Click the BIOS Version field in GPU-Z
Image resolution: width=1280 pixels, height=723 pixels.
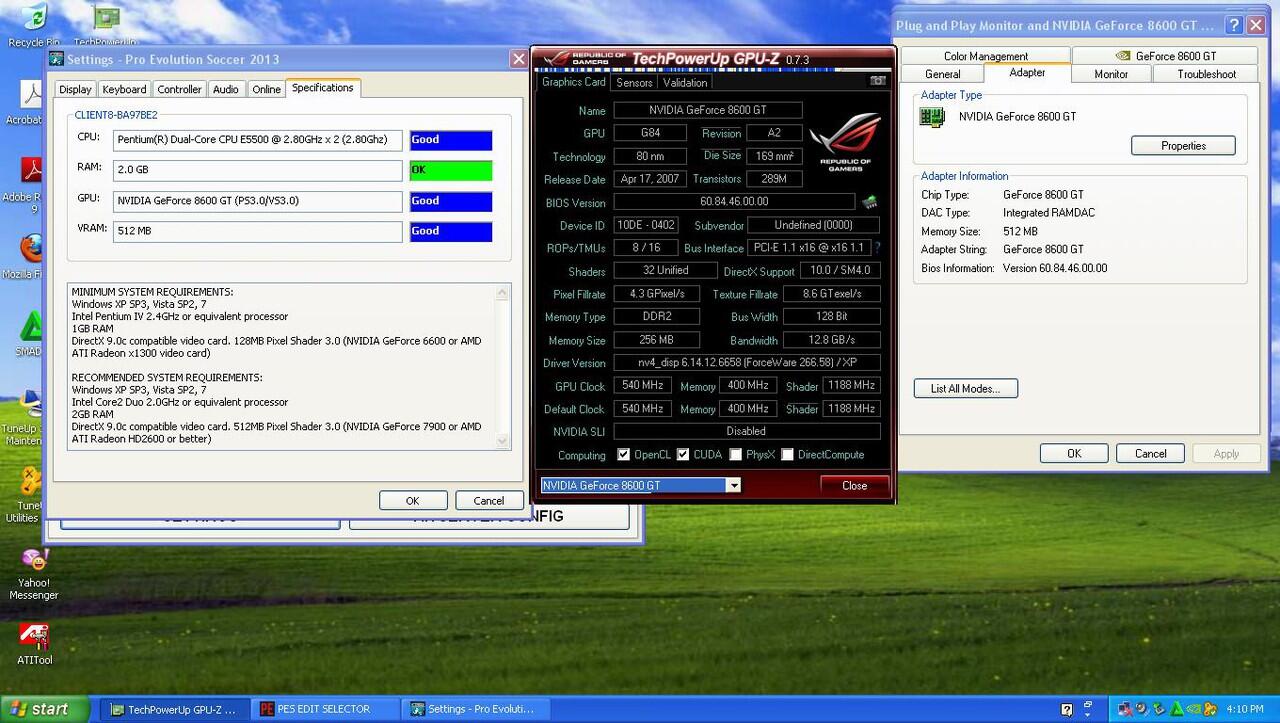coord(734,202)
